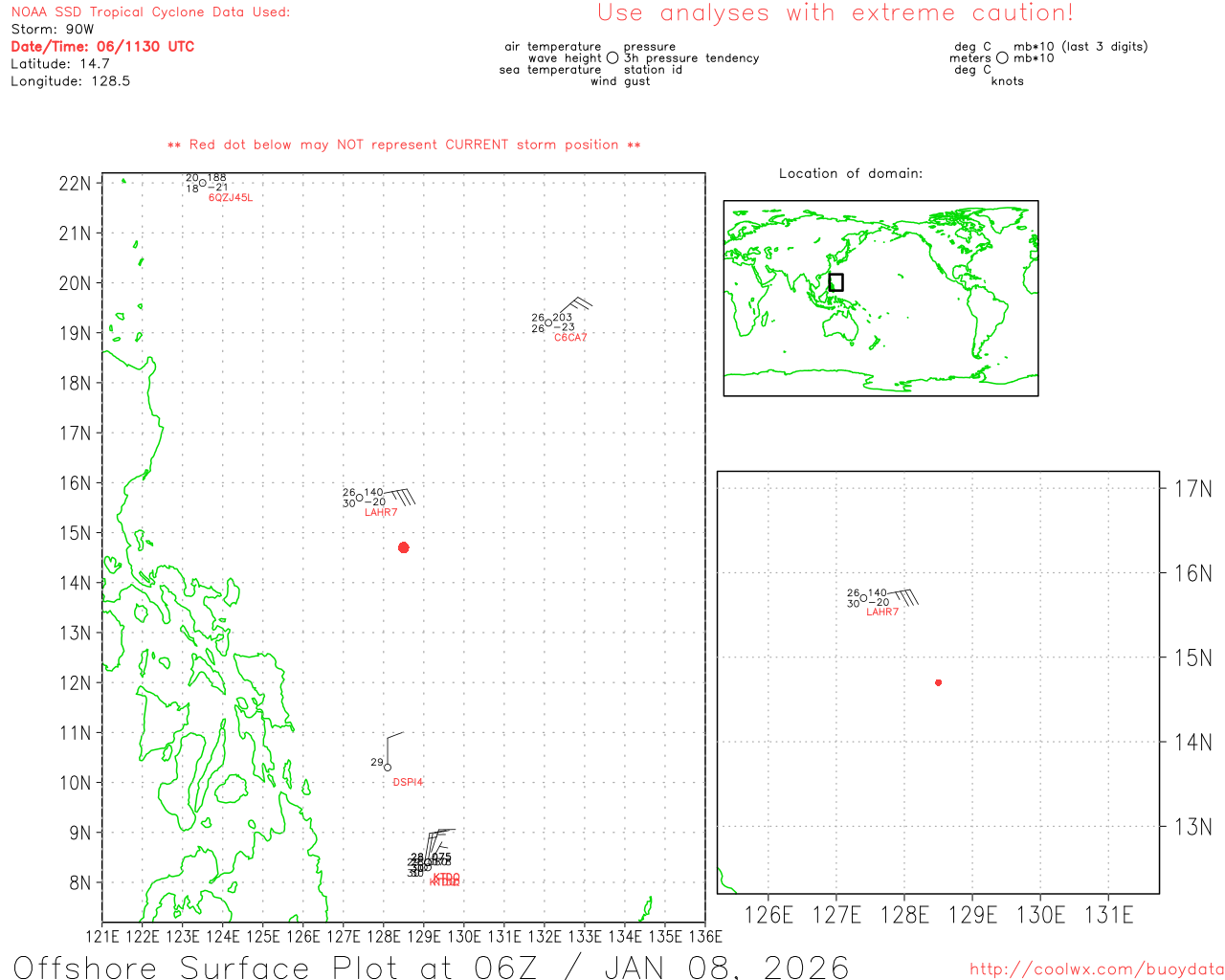
Task: Click the C6CA7 station wind barb
Action: (576, 307)
